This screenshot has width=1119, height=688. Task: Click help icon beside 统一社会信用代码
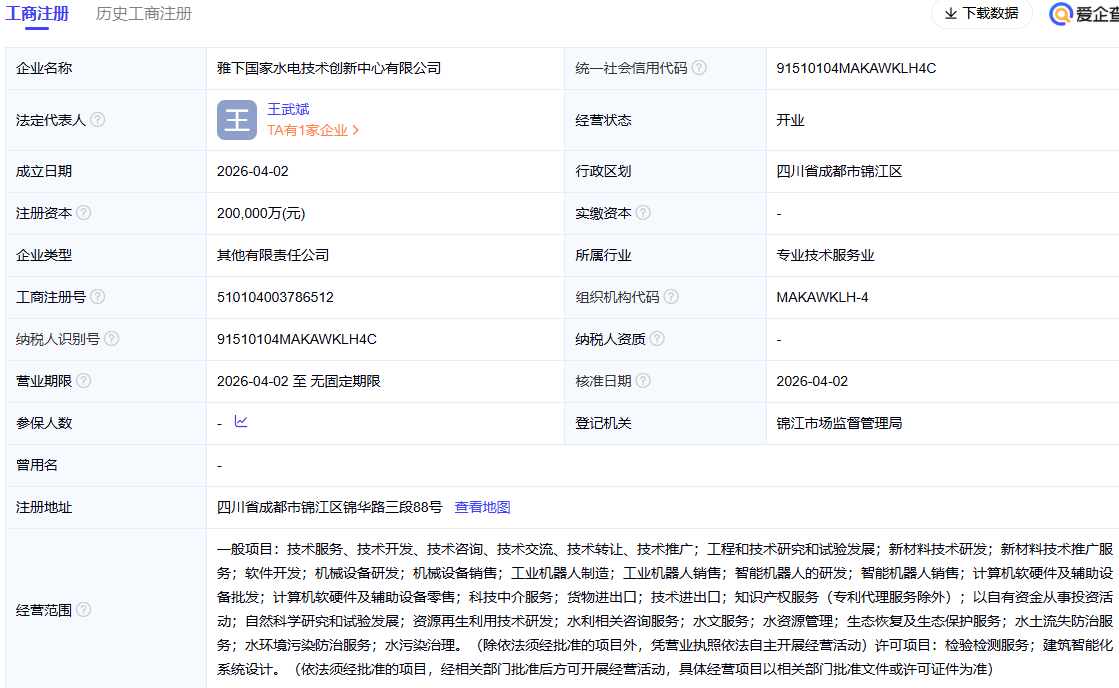click(x=699, y=68)
